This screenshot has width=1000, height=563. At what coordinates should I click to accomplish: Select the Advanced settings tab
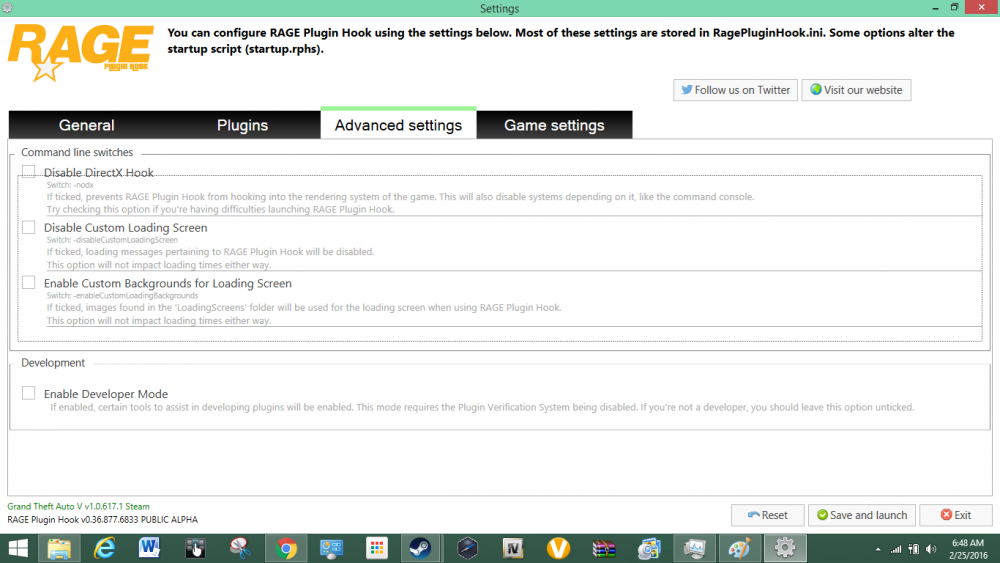click(x=398, y=124)
